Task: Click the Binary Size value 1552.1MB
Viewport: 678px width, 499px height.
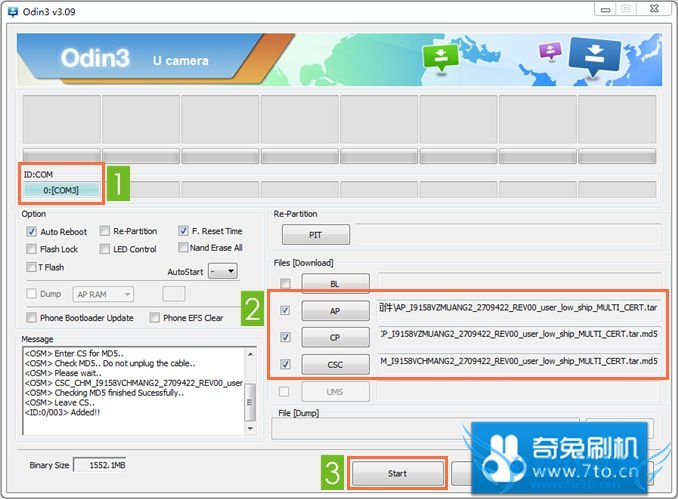Action: coord(100,465)
